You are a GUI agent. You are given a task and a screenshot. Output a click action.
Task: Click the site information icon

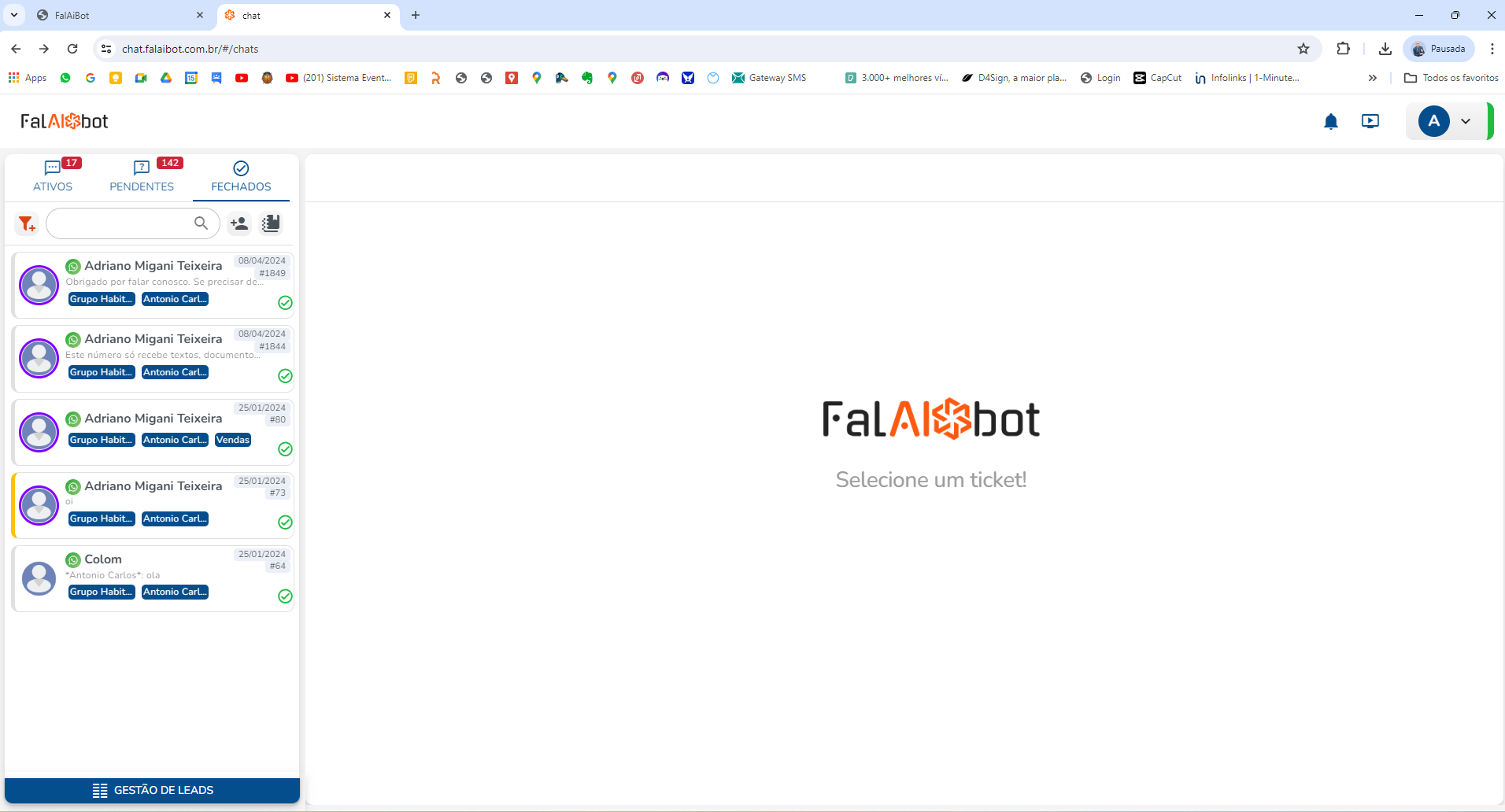pos(106,49)
